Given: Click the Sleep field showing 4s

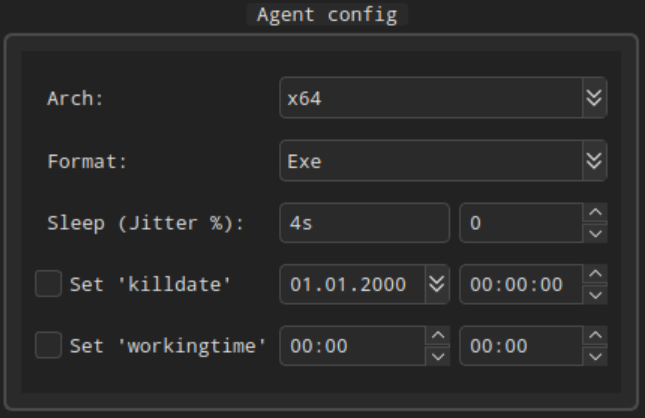Looking at the screenshot, I should pyautogui.click(x=364, y=223).
